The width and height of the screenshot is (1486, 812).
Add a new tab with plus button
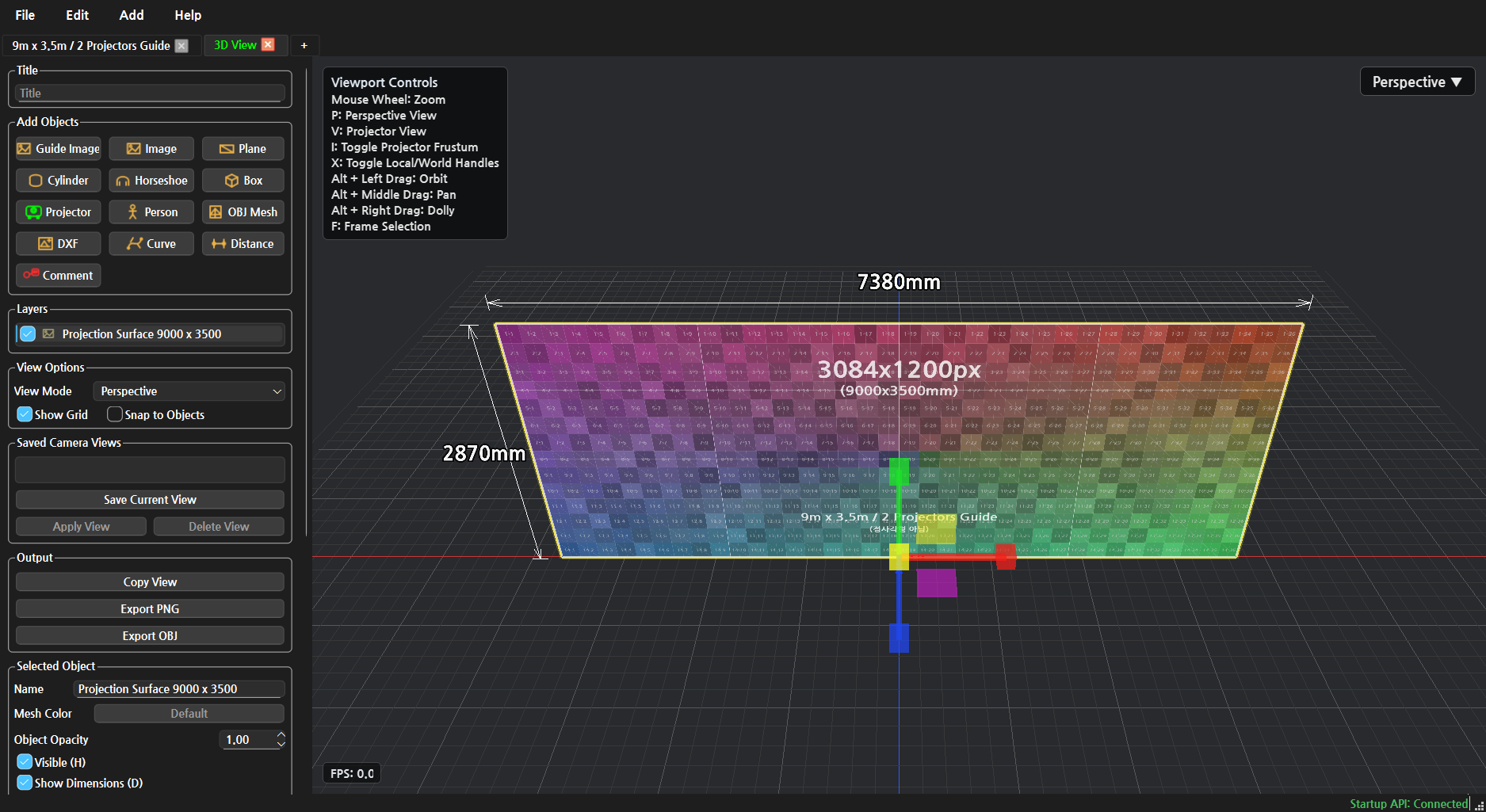click(x=304, y=46)
